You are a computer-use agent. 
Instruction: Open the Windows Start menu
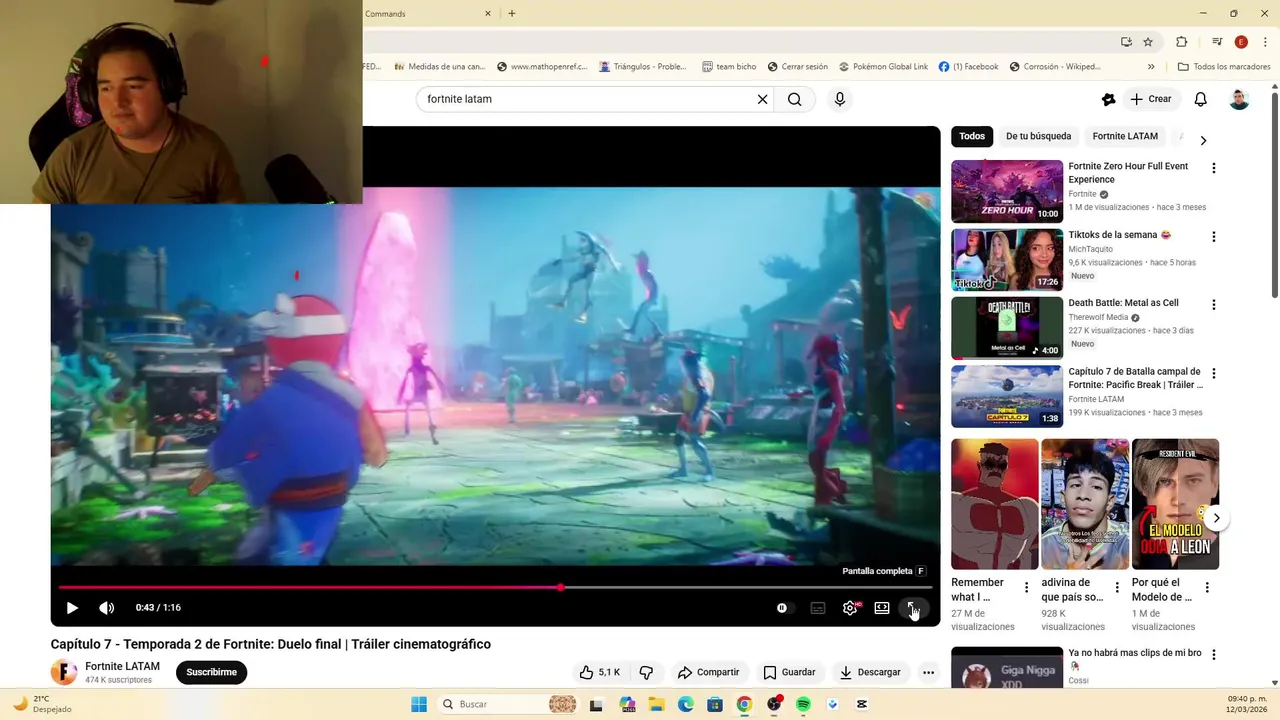click(x=419, y=704)
